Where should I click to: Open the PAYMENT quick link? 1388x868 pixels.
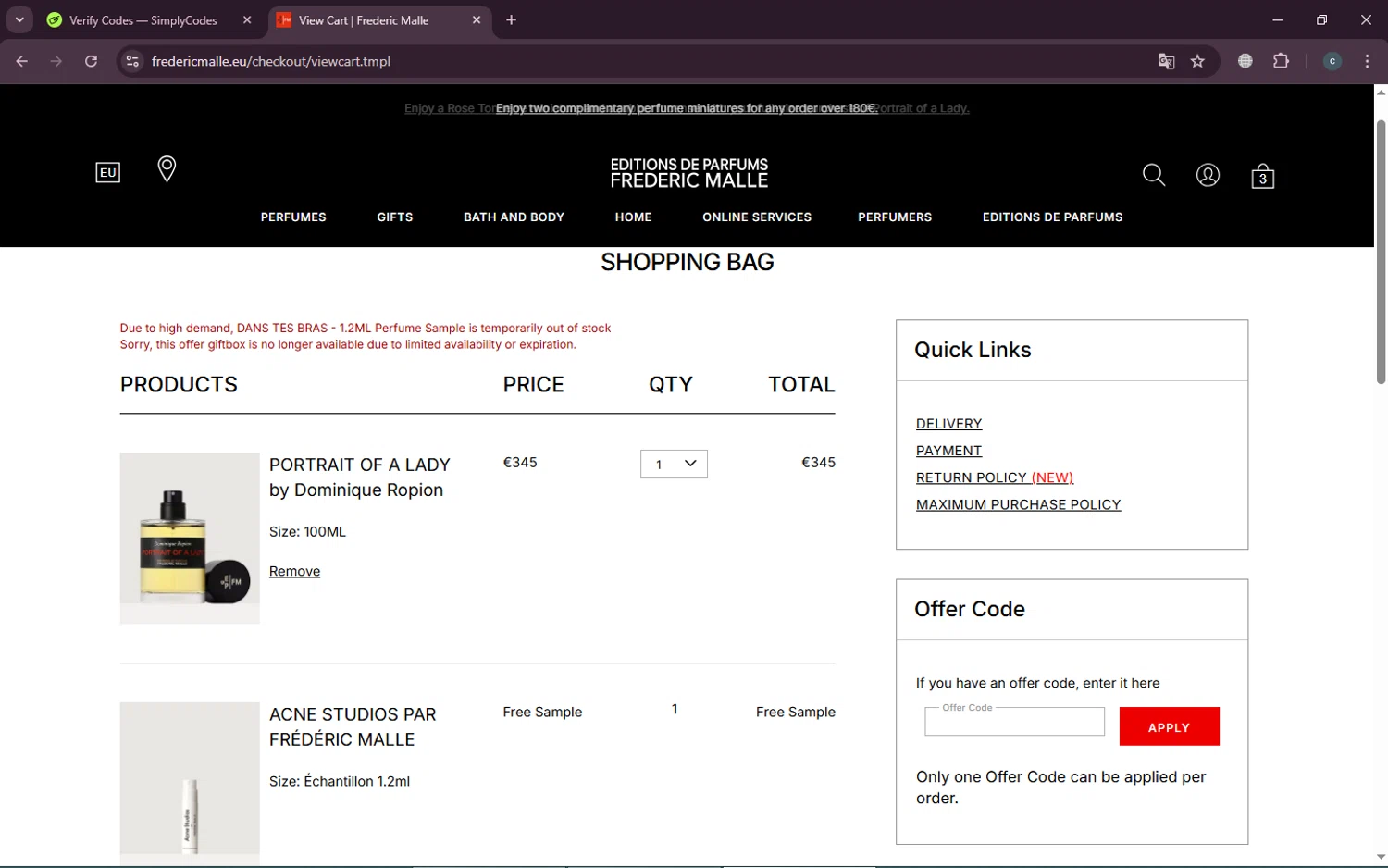(x=948, y=451)
